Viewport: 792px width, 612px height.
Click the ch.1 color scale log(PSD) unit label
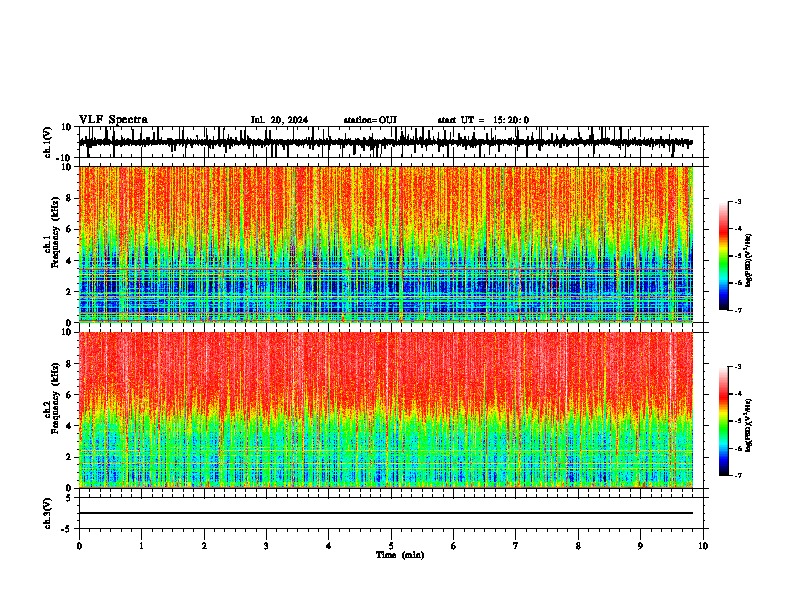pos(749,261)
